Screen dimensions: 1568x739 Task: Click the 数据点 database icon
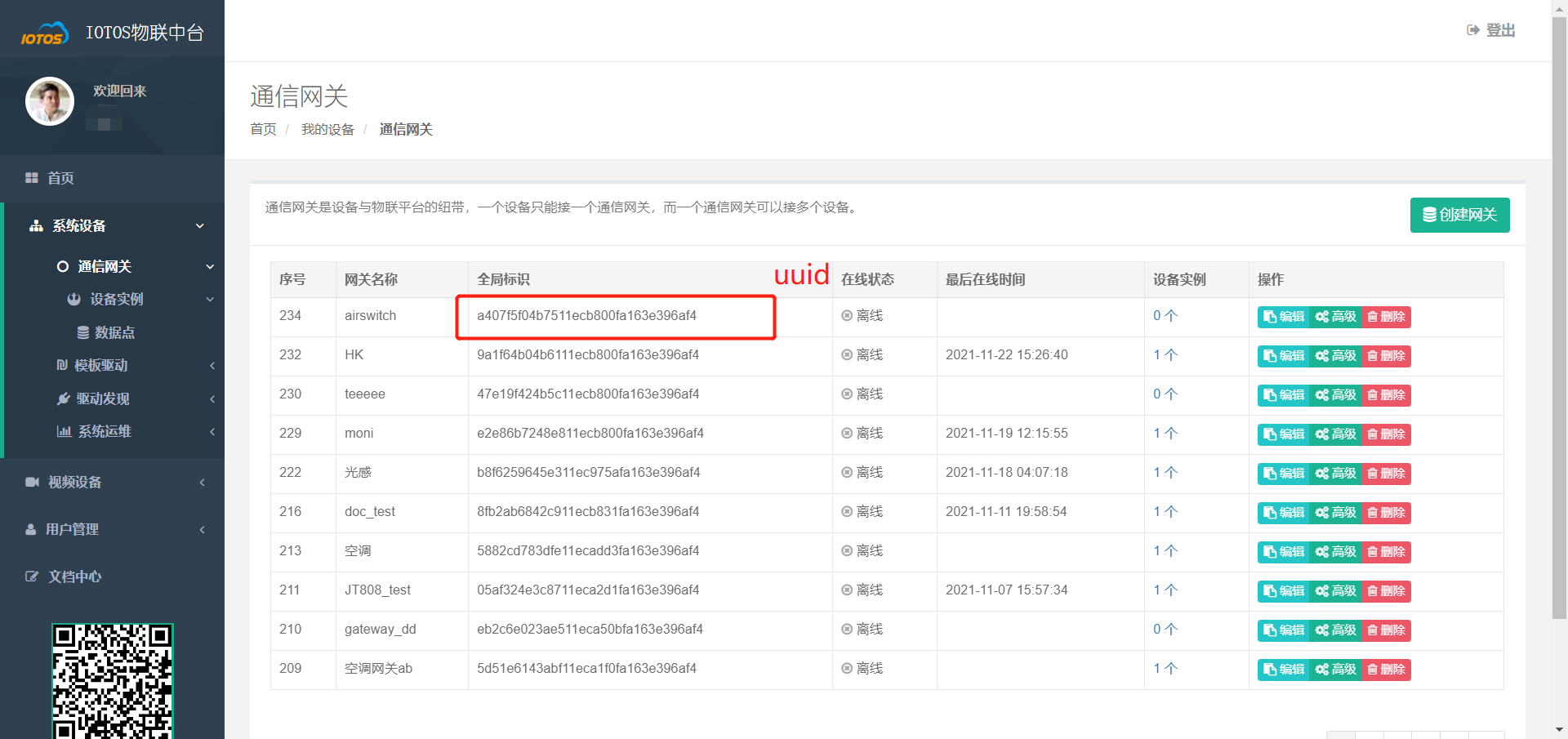point(83,333)
